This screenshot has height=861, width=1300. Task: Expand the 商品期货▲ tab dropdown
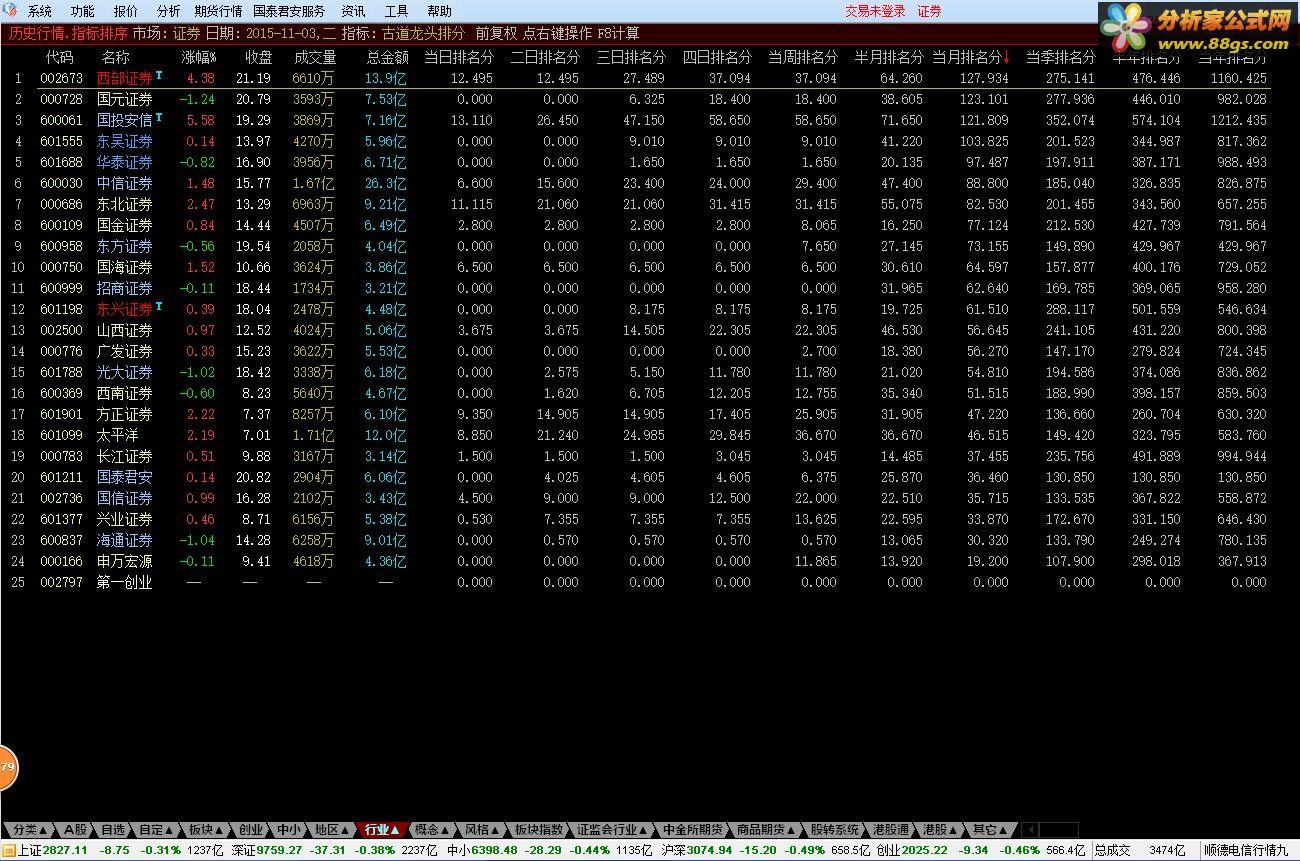click(767, 830)
